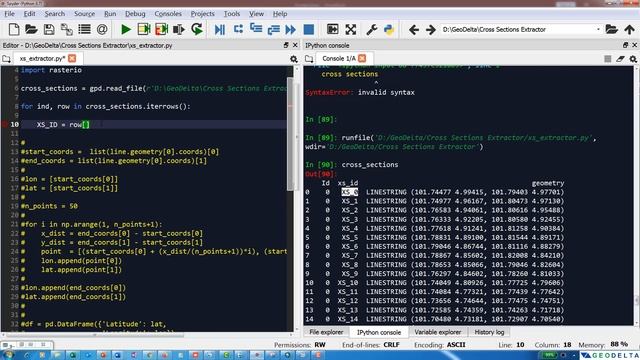Screen dimensions: 640x360
Task: Open the Run menu
Action: click(x=110, y=14)
